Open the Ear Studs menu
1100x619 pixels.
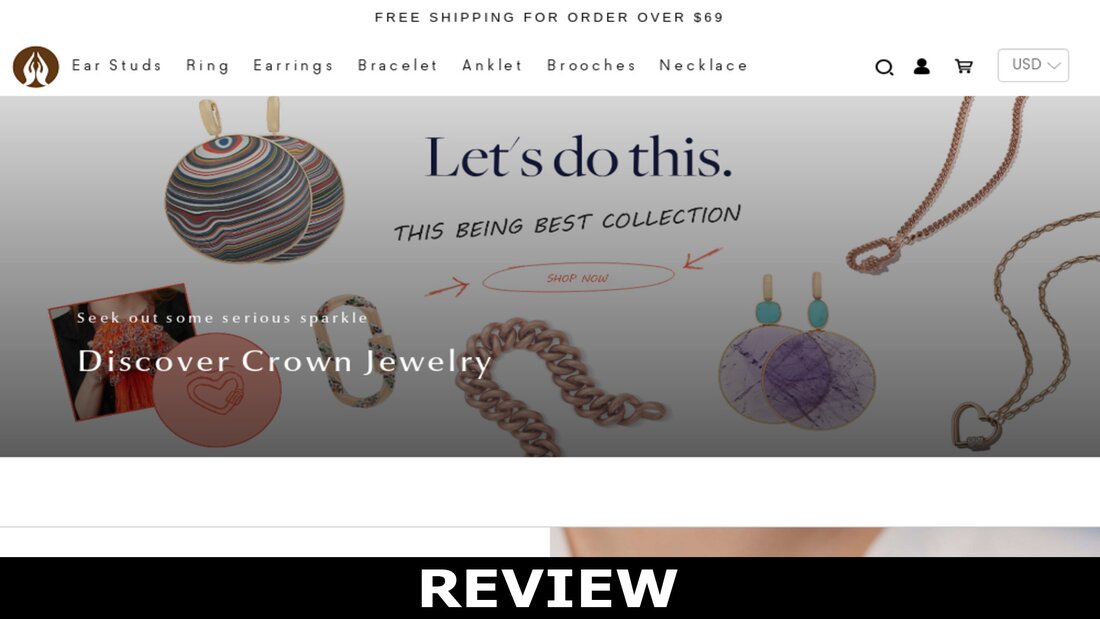[117, 65]
